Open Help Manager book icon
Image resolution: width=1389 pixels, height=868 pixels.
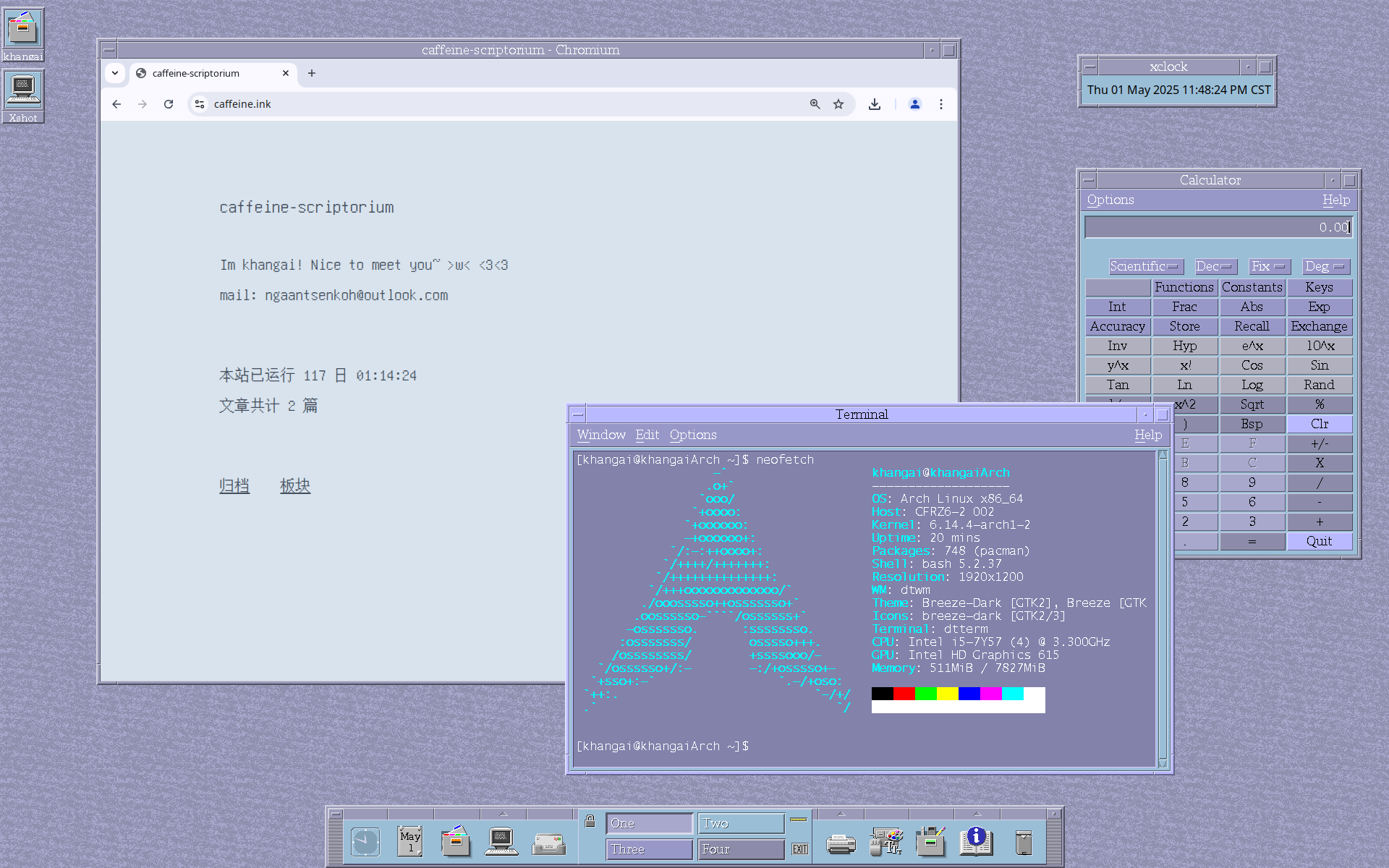tap(977, 841)
